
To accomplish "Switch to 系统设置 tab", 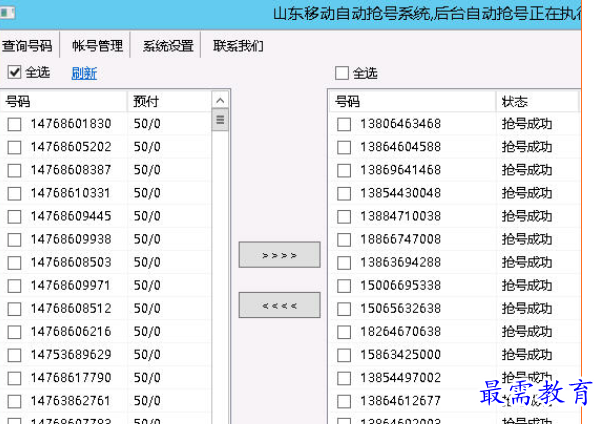I will click(168, 46).
